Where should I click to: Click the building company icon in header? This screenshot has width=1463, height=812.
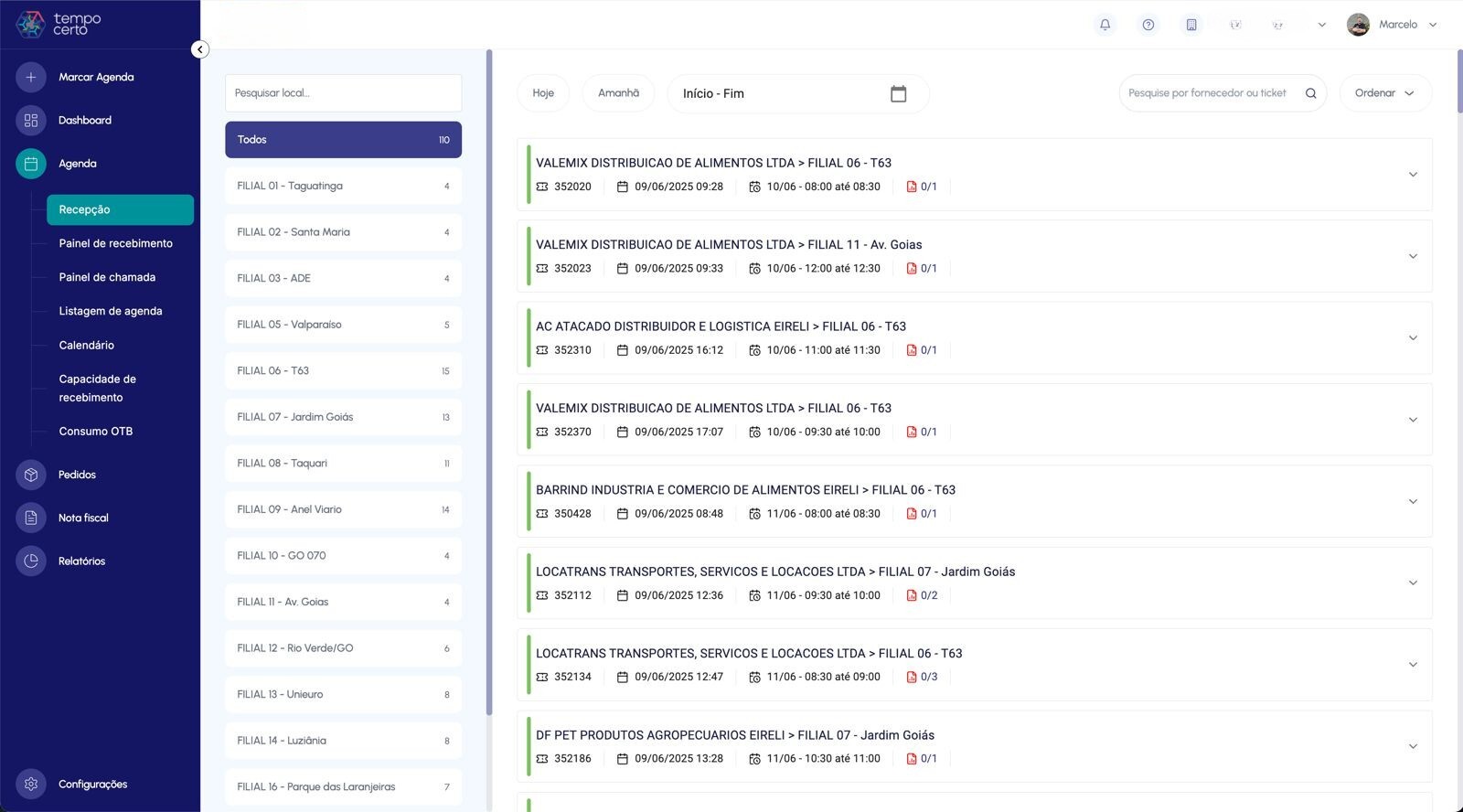pyautogui.click(x=1191, y=25)
